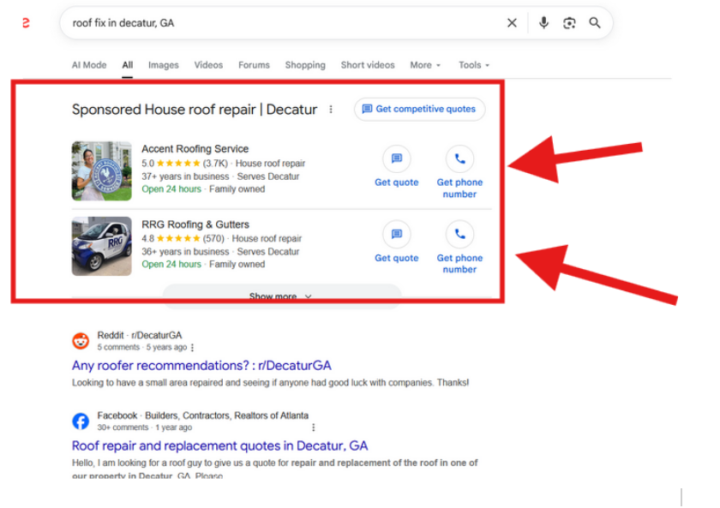720x508 pixels.
Task: Open RRG Roofing & Gutters listing title
Action: (195, 225)
